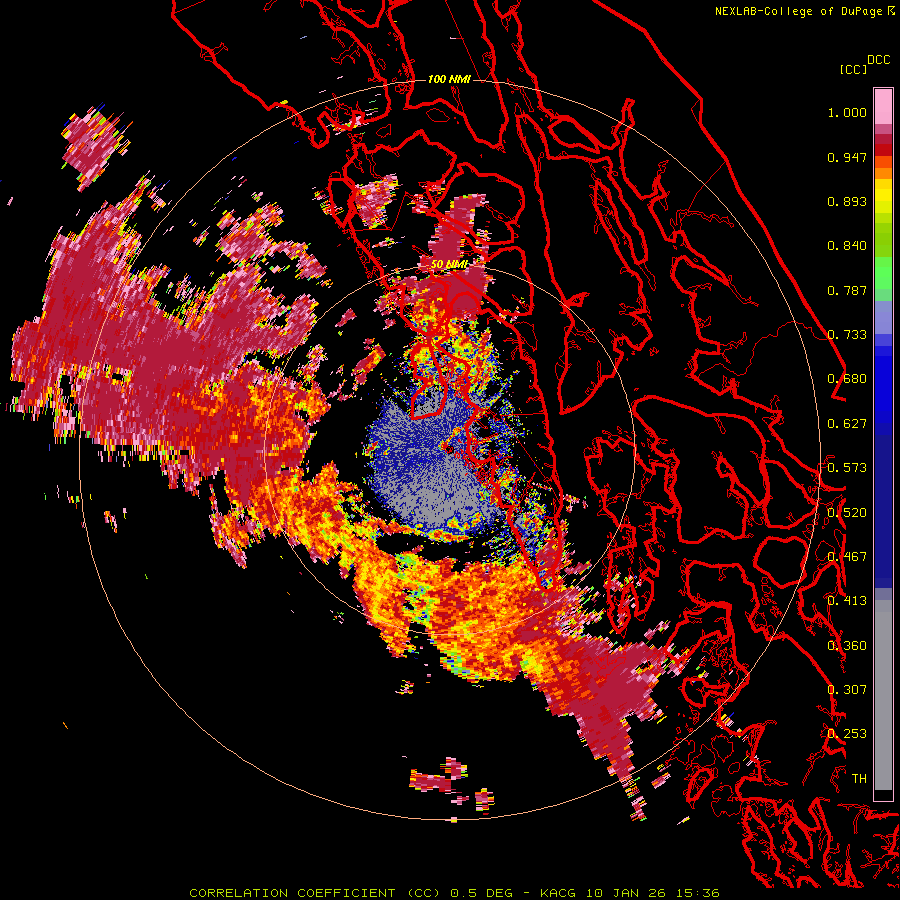Screen dimensions: 900x900
Task: Click the 0.307 legend value
Action: [847, 689]
